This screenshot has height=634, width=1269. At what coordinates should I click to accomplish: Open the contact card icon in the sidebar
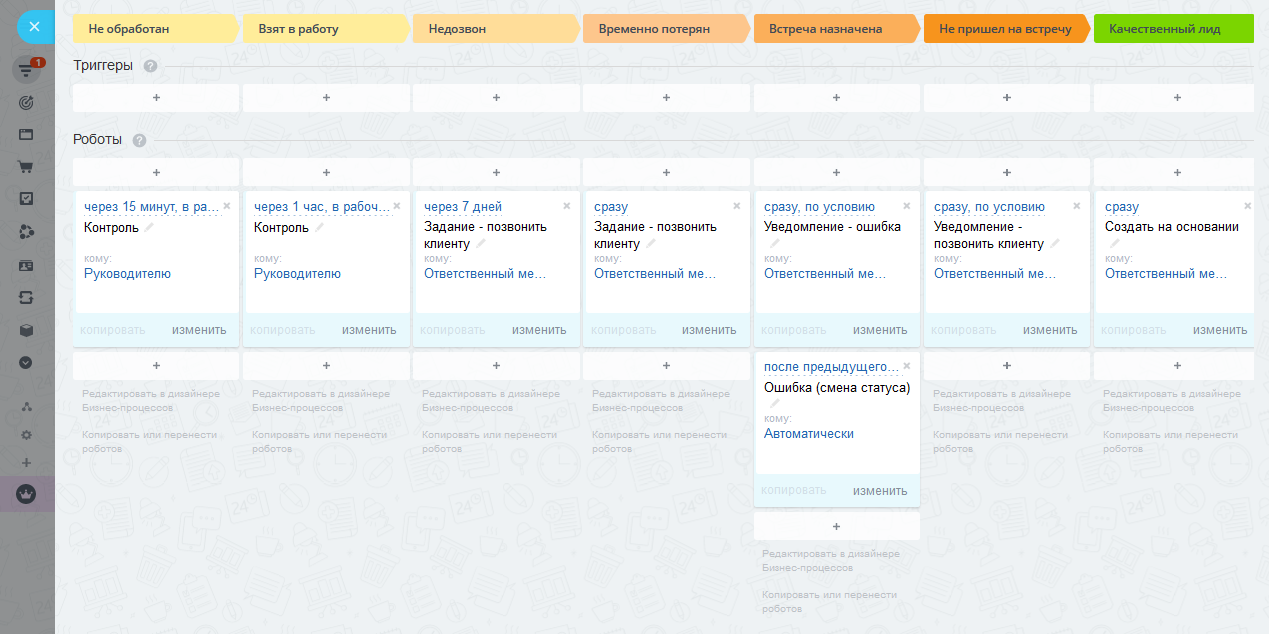27,266
